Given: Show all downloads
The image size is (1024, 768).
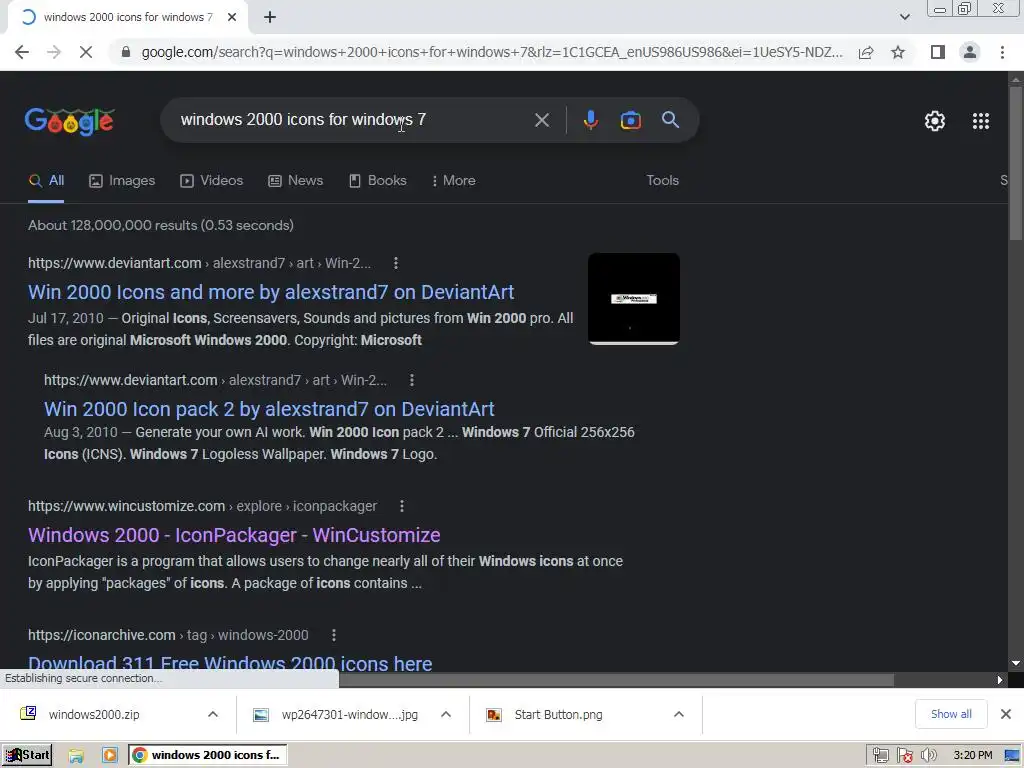Looking at the screenshot, I should (x=951, y=714).
